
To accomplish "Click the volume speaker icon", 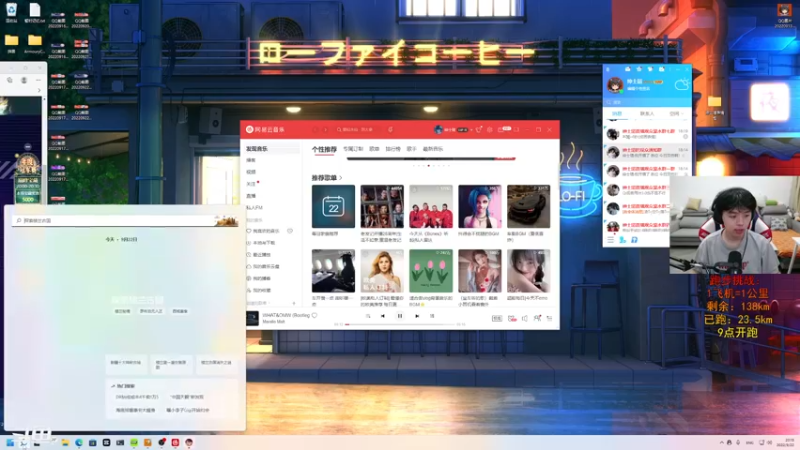I will click(524, 318).
